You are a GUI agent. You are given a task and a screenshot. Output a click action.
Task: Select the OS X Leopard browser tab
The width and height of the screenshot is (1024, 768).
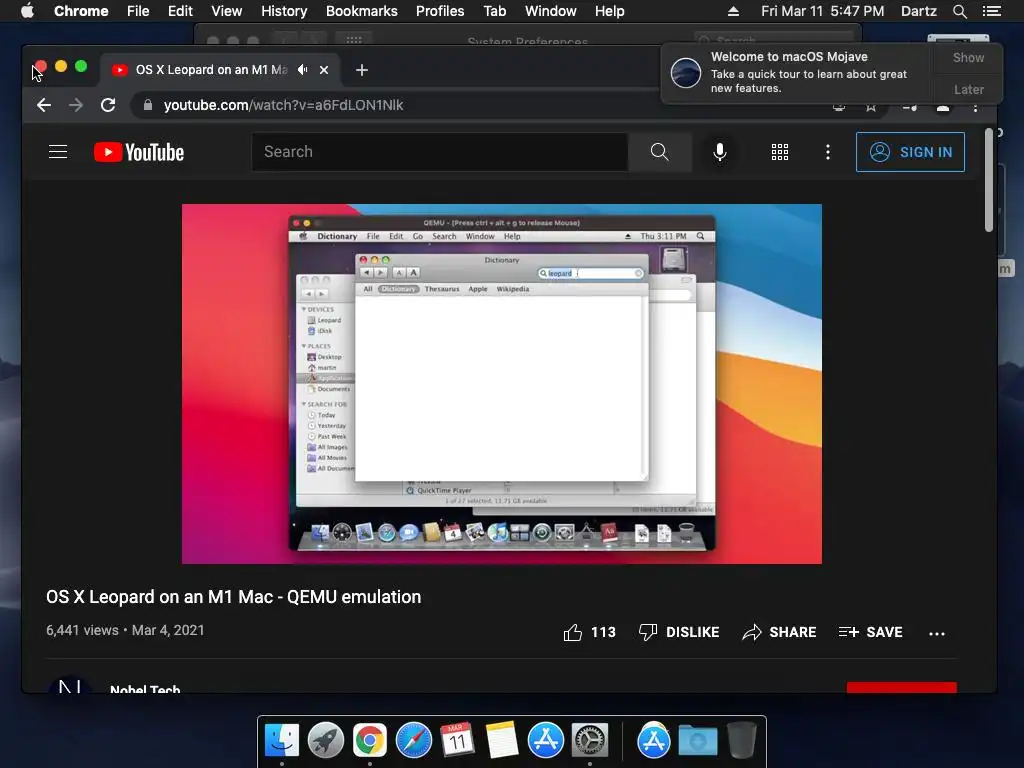coord(219,70)
